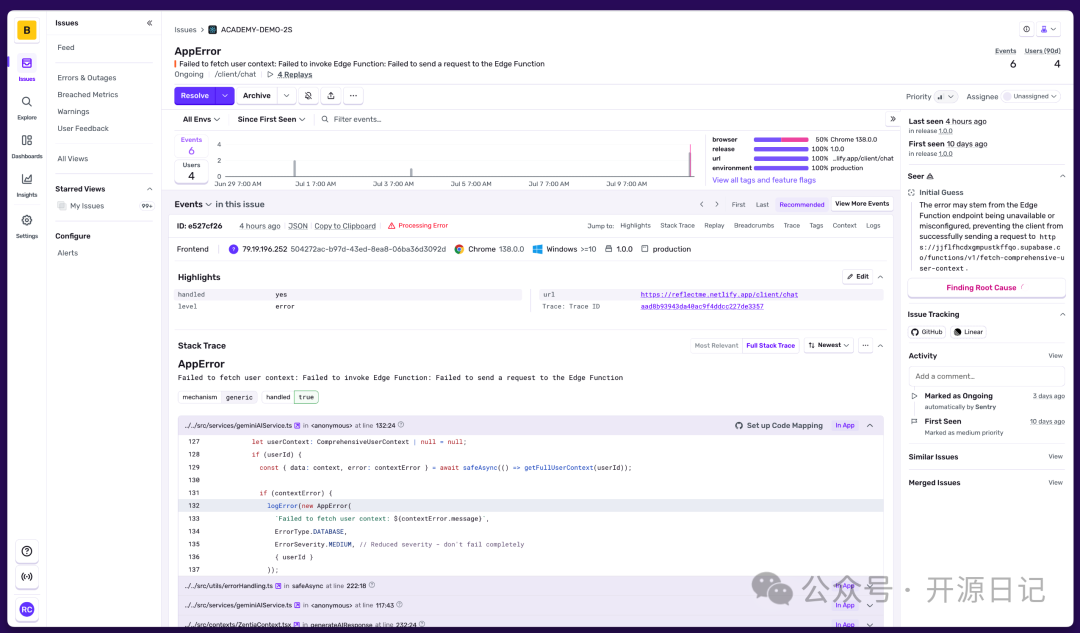Viewport: 1080px width, 633px height.
Task: Mute notifications with the bell-slash icon
Action: coord(308,96)
